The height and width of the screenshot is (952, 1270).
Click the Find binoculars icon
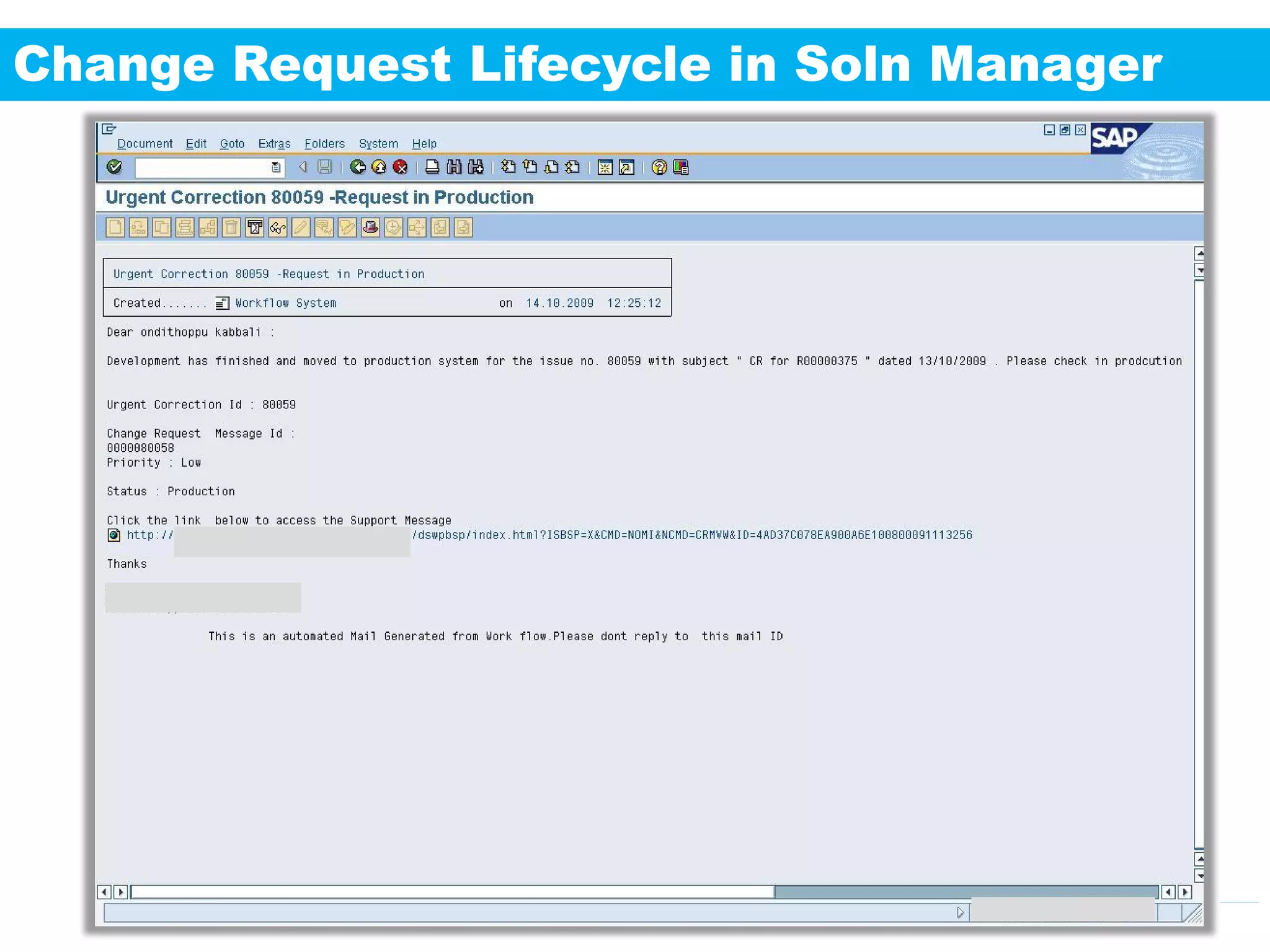454,167
